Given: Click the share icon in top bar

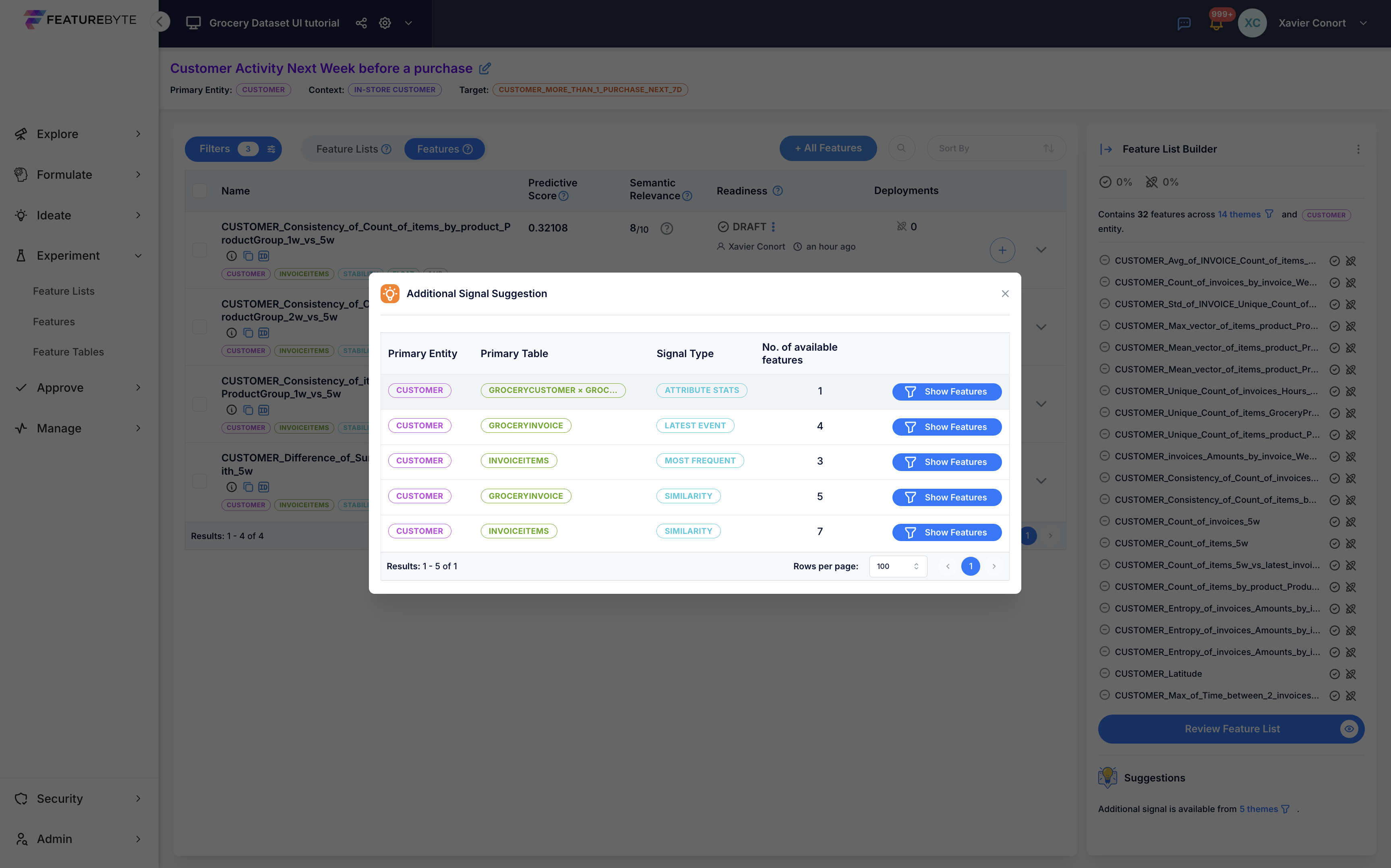Looking at the screenshot, I should [361, 23].
